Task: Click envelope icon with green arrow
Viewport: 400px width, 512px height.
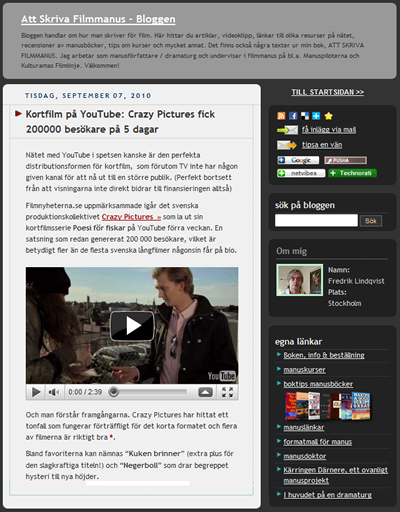Action: 287,130
